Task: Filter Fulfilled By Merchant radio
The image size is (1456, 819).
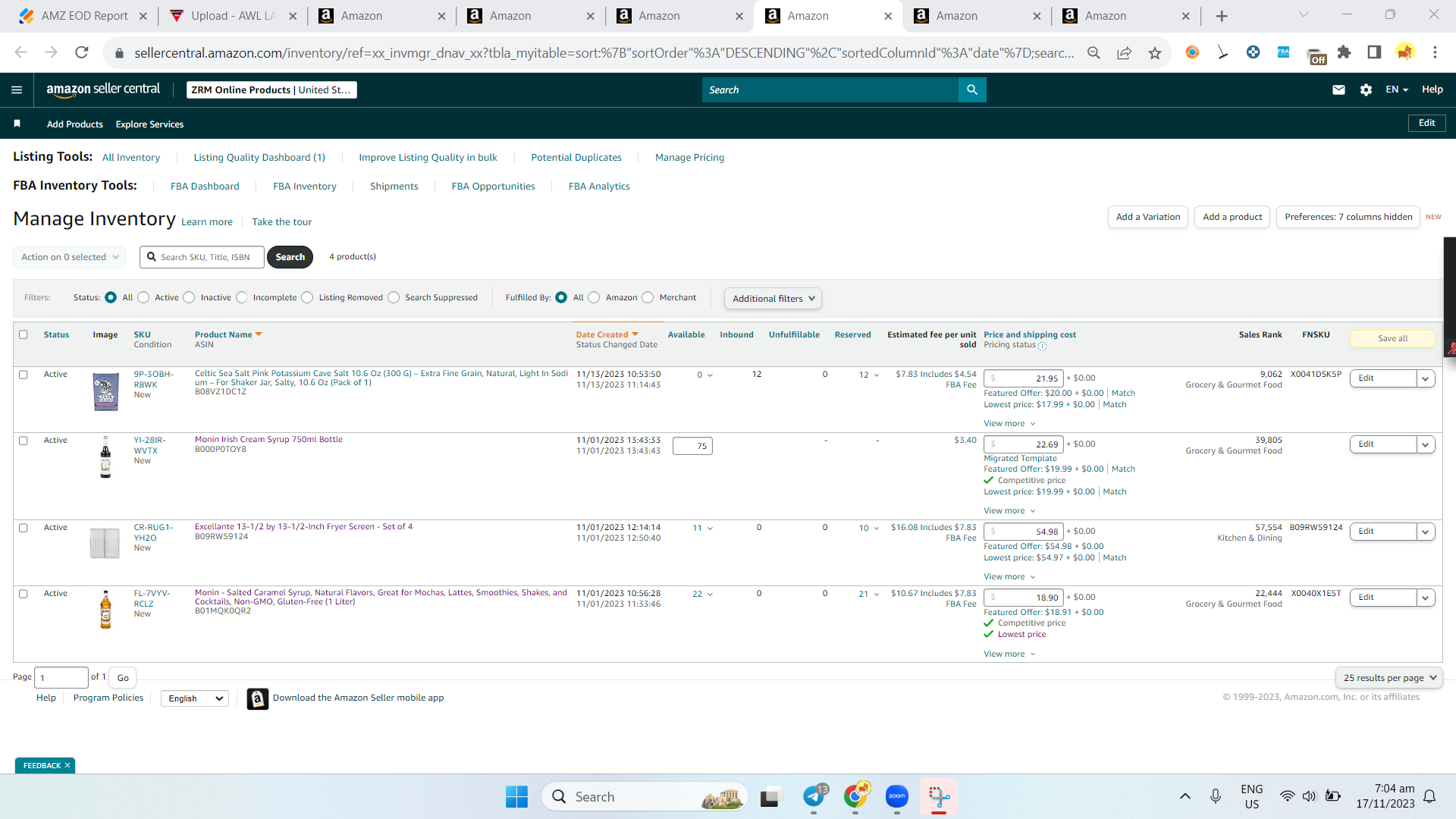Action: pyautogui.click(x=648, y=297)
